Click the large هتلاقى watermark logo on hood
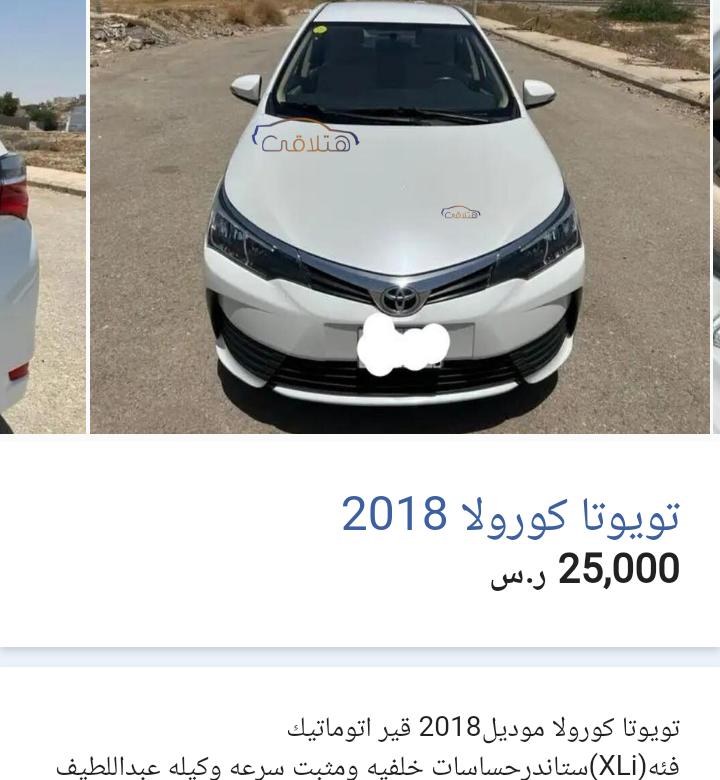 (306, 136)
